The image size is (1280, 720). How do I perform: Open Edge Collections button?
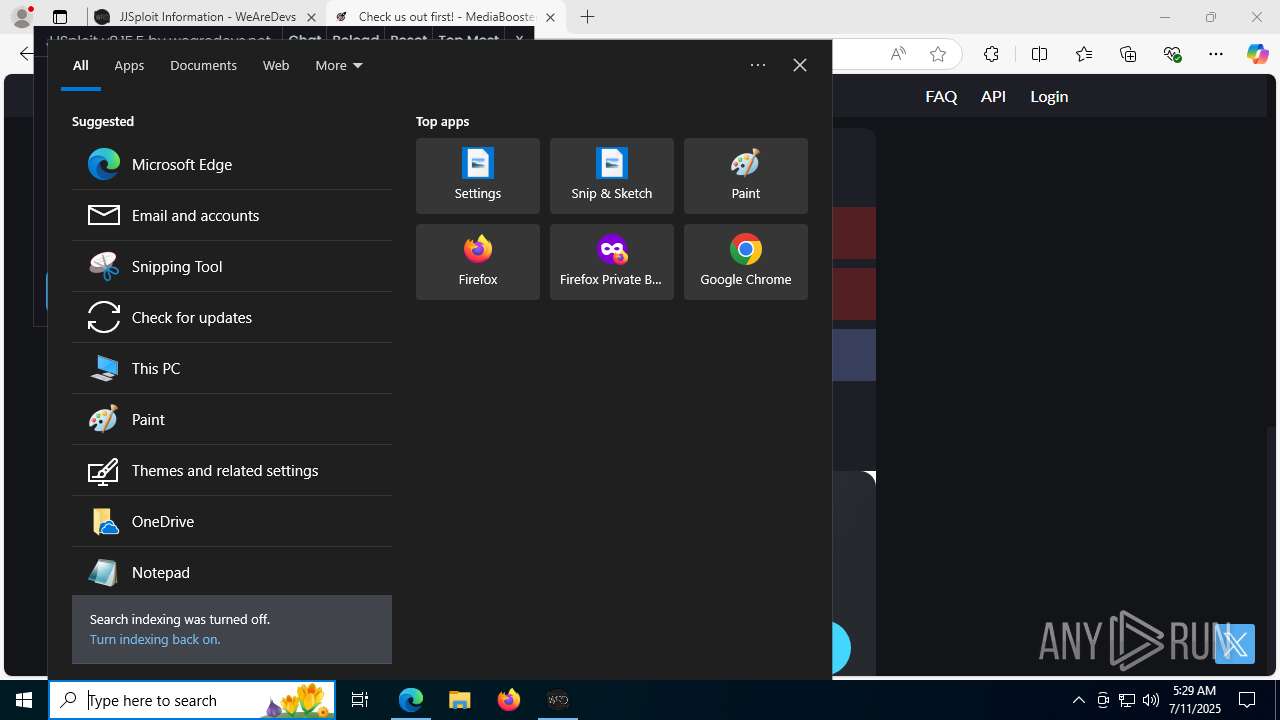click(x=1128, y=54)
